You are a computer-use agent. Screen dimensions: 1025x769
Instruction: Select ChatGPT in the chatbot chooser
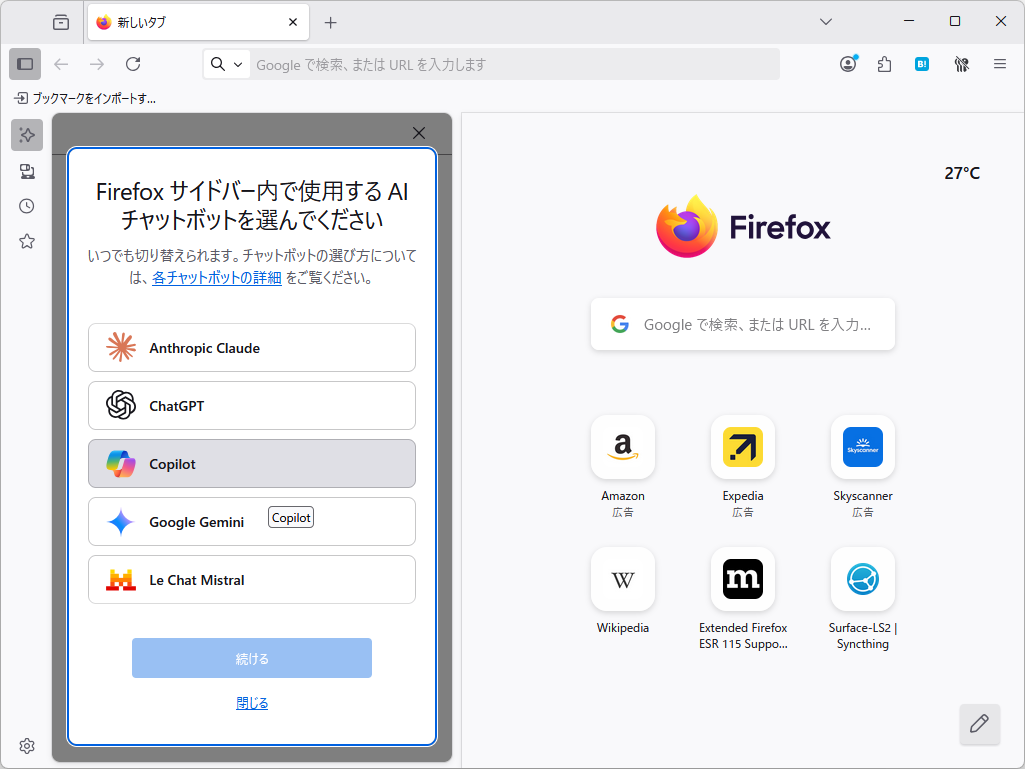[251, 405]
